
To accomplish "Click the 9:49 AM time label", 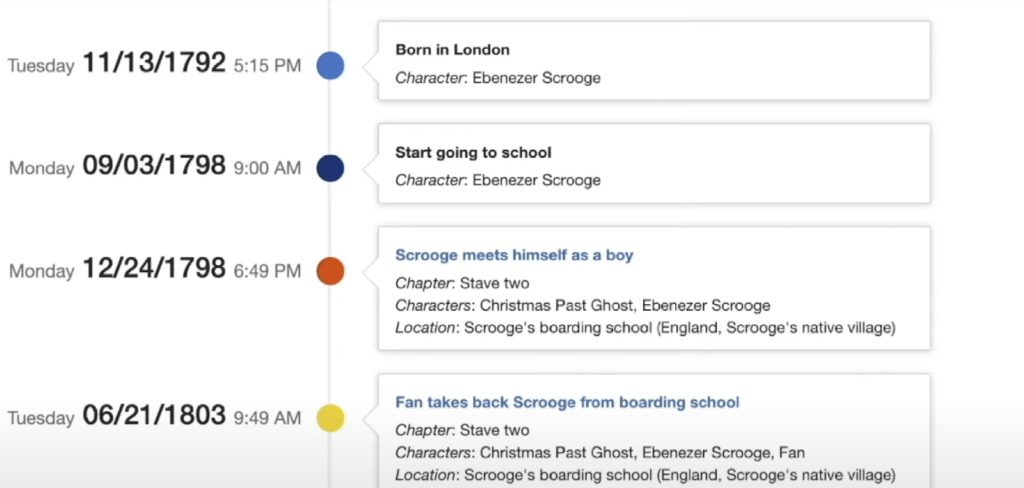I will 267,418.
